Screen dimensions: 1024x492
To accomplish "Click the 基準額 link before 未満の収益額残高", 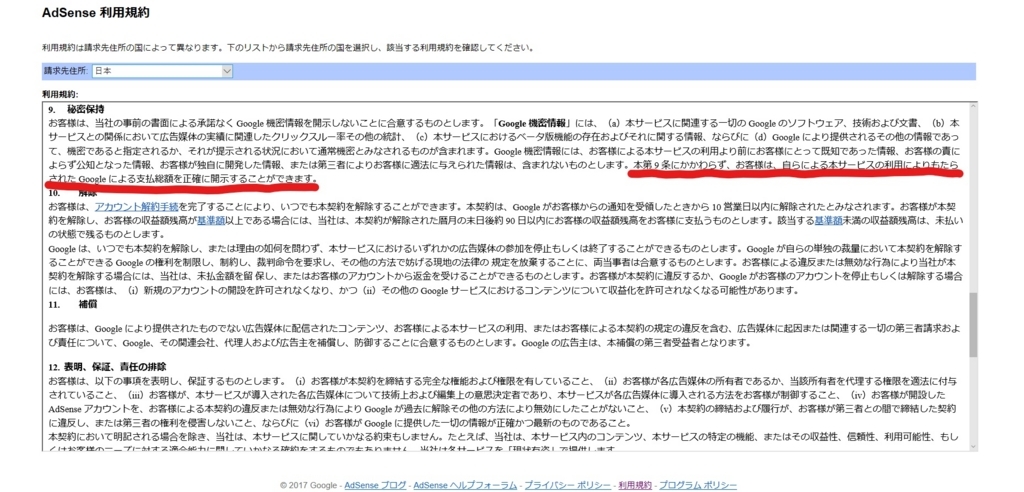I will (x=828, y=221).
